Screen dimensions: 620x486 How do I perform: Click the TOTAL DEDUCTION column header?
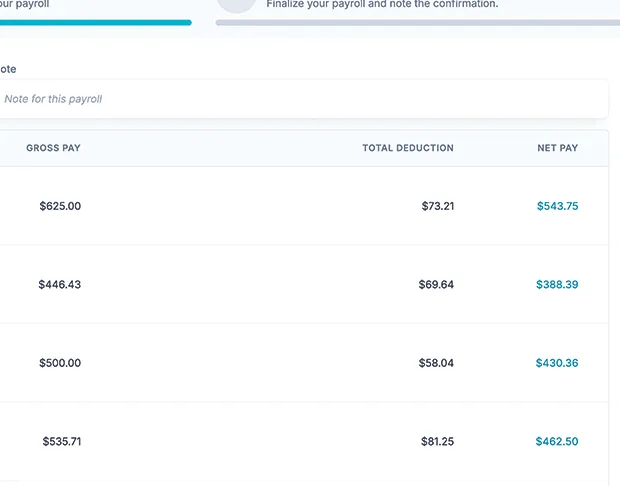click(x=408, y=148)
